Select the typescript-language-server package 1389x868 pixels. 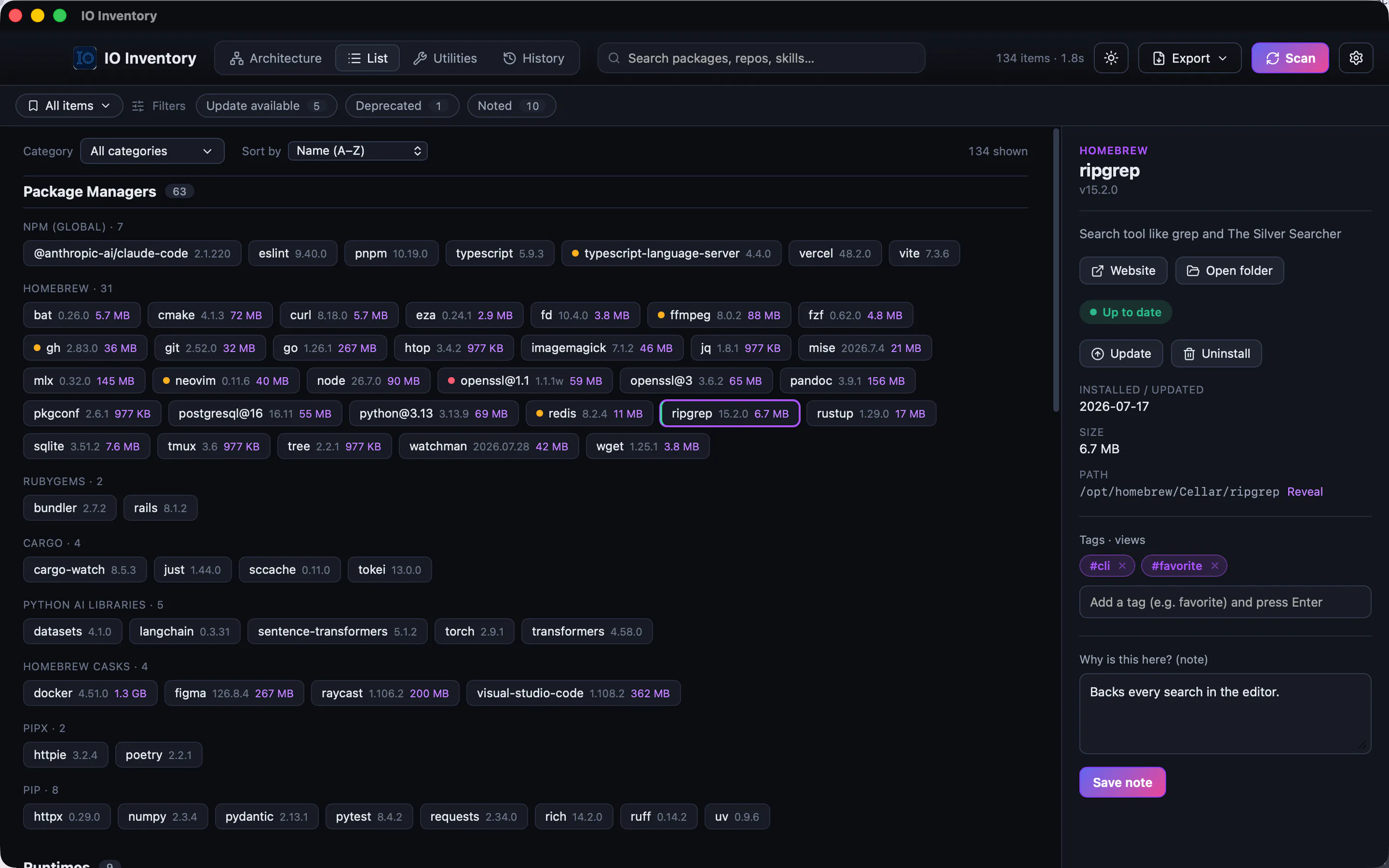coord(671,253)
